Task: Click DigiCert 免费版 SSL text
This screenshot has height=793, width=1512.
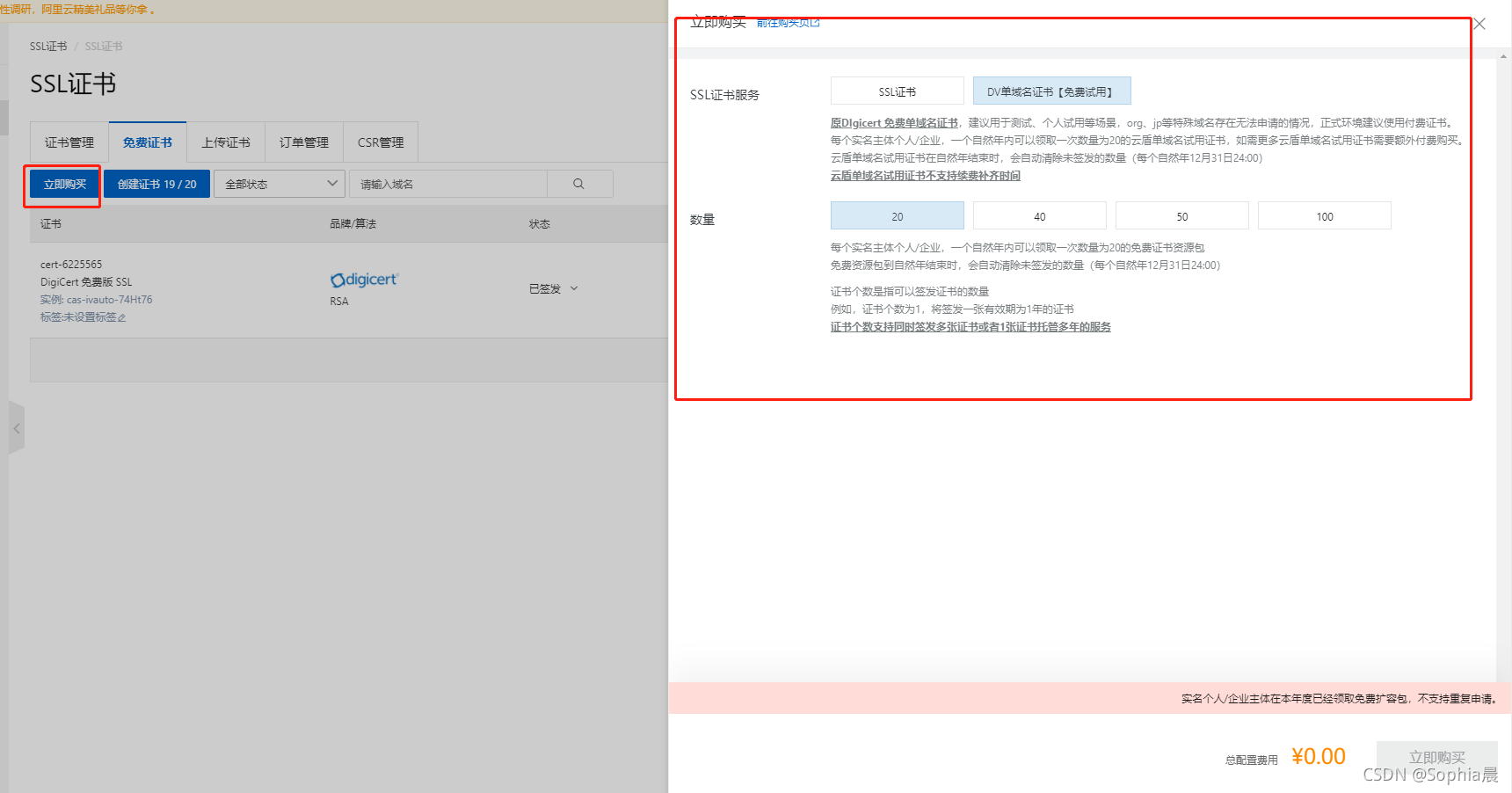Action: [86, 282]
